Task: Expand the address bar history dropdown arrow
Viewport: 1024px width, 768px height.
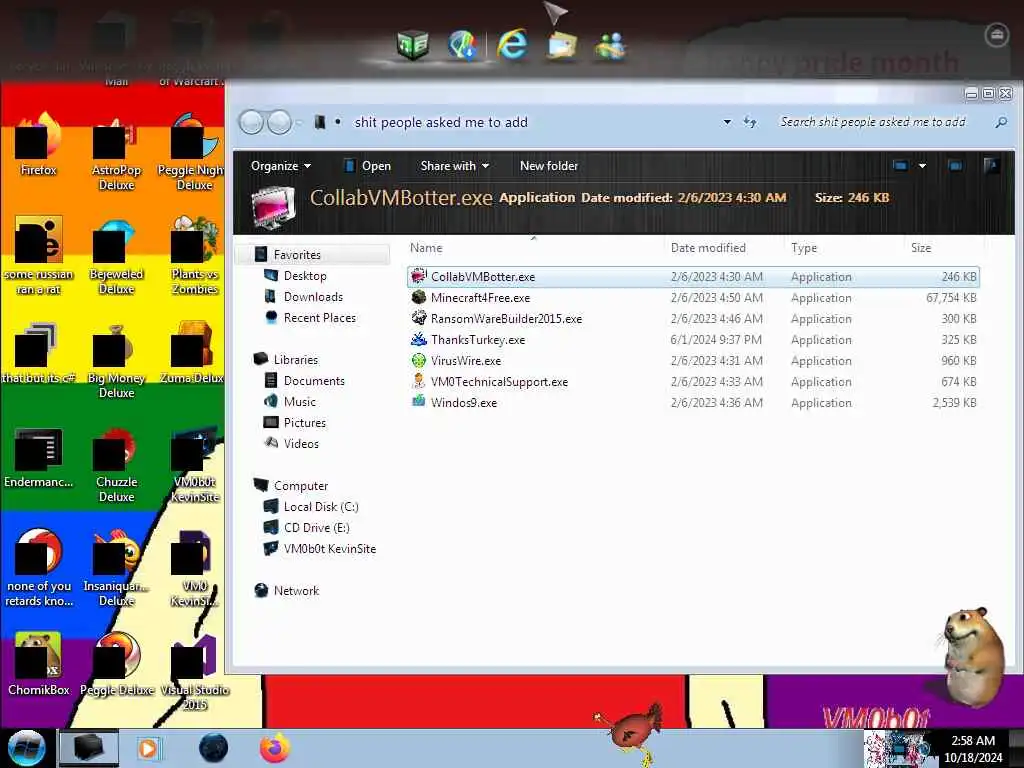Action: pos(727,122)
